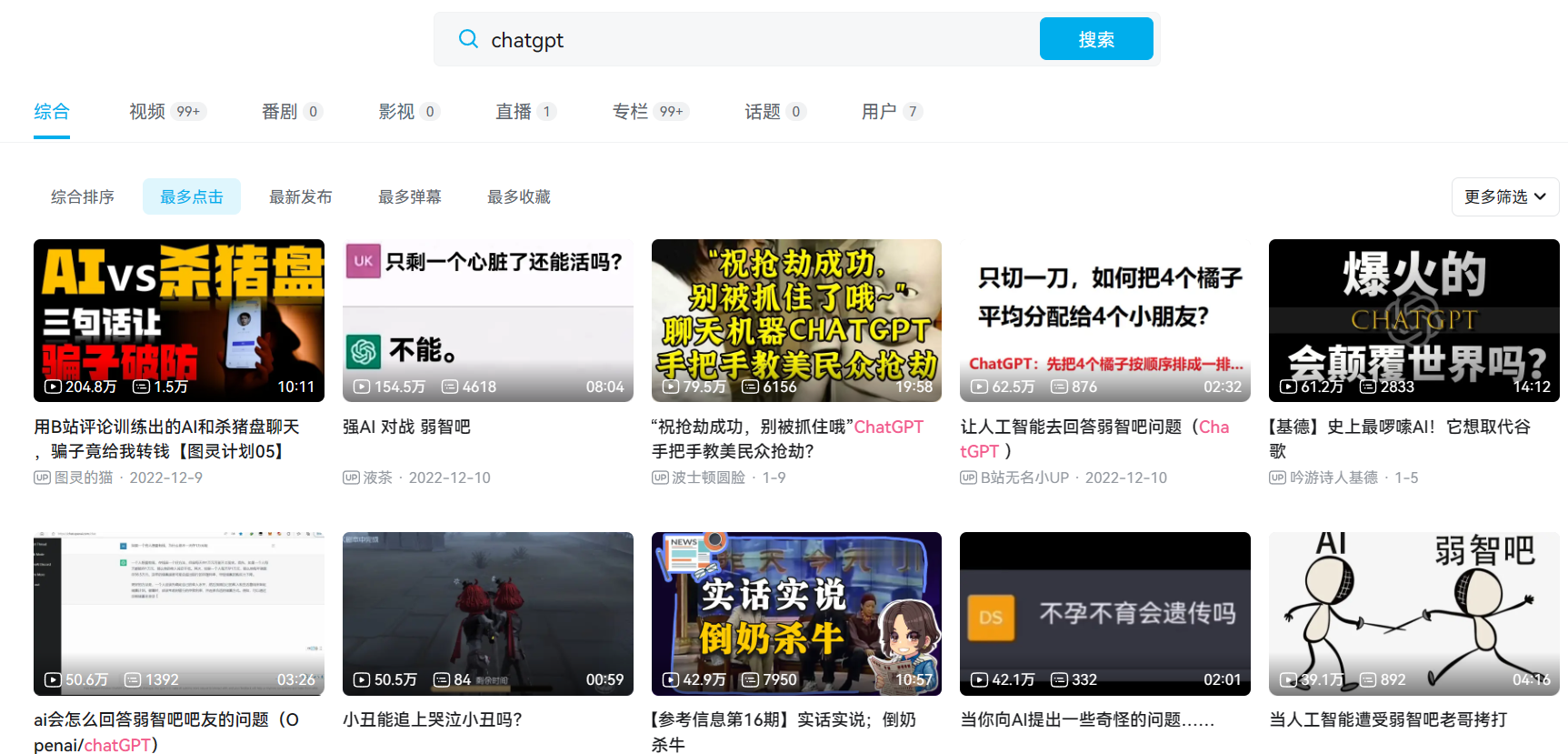Click danmaku icon beside 332

click(x=1060, y=679)
